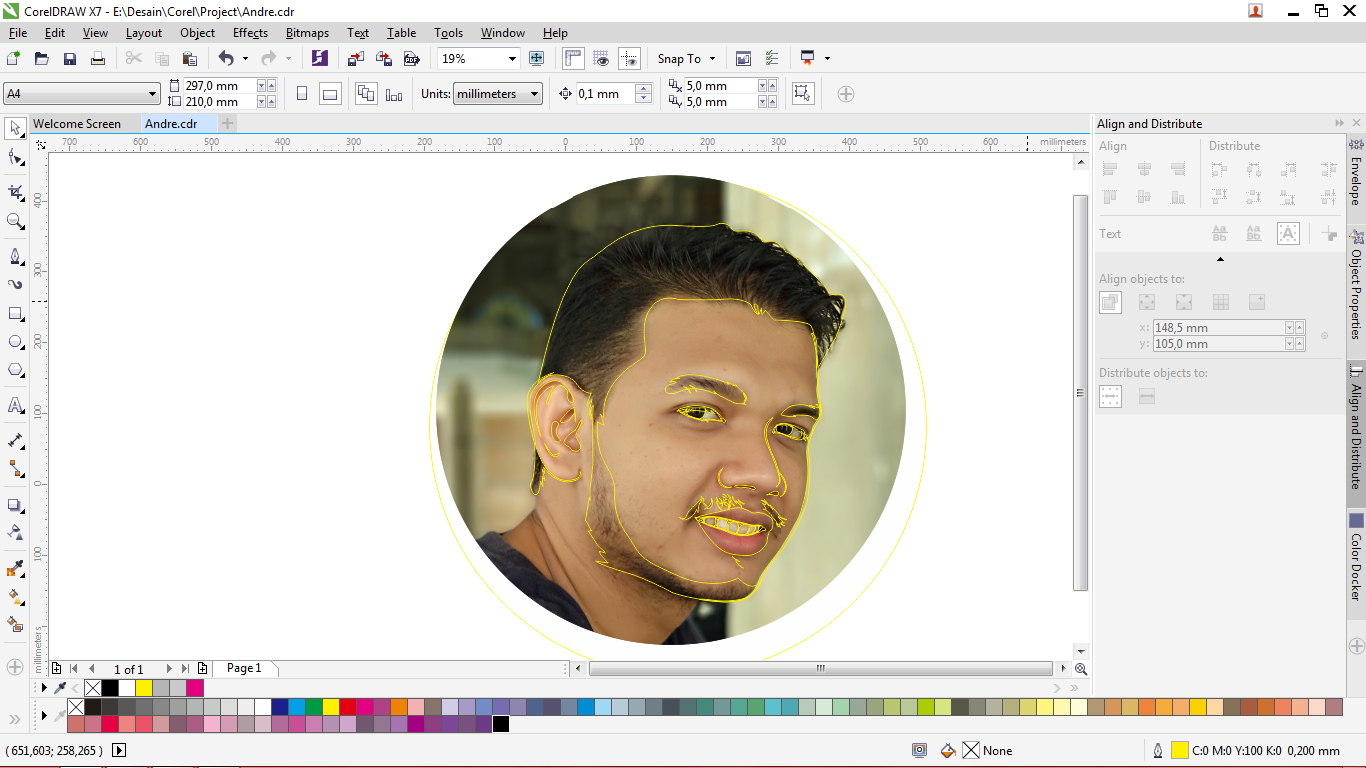Click the Print icon

[98, 59]
